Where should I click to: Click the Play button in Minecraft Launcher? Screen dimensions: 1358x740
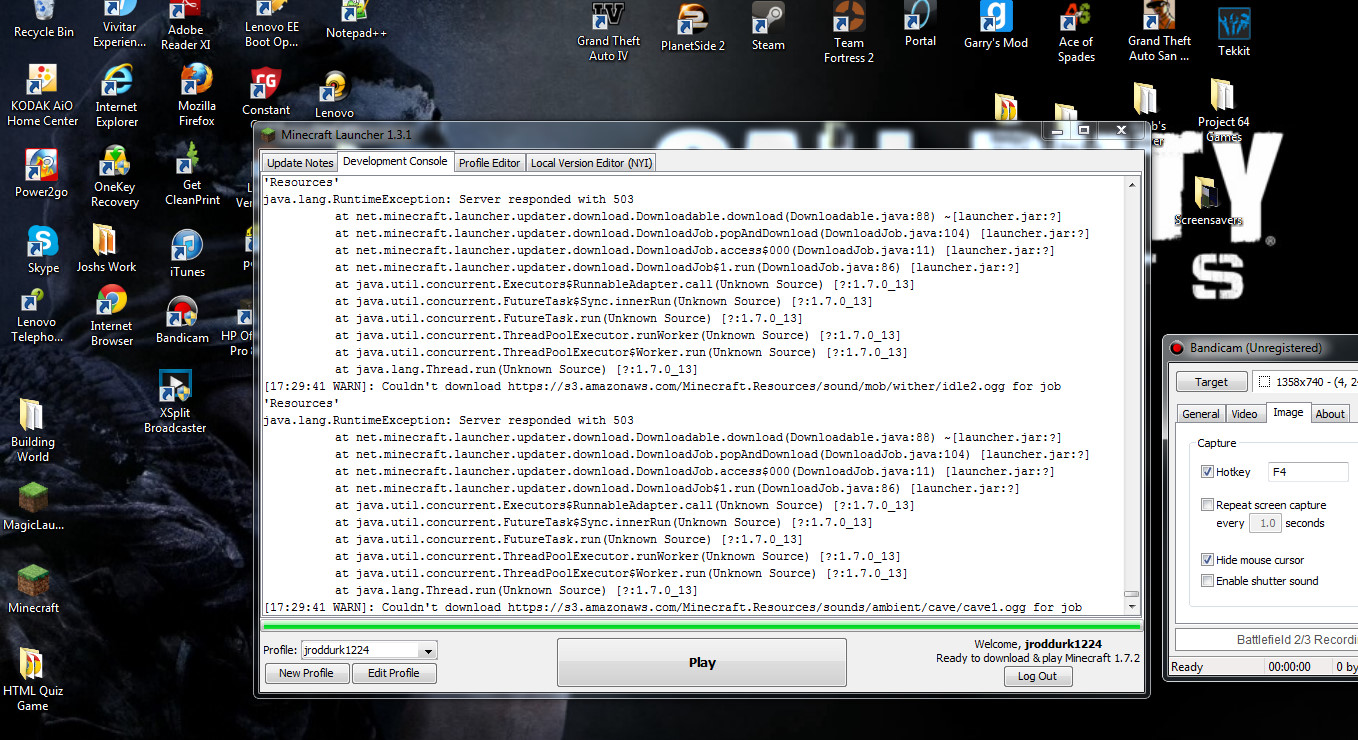[702, 662]
